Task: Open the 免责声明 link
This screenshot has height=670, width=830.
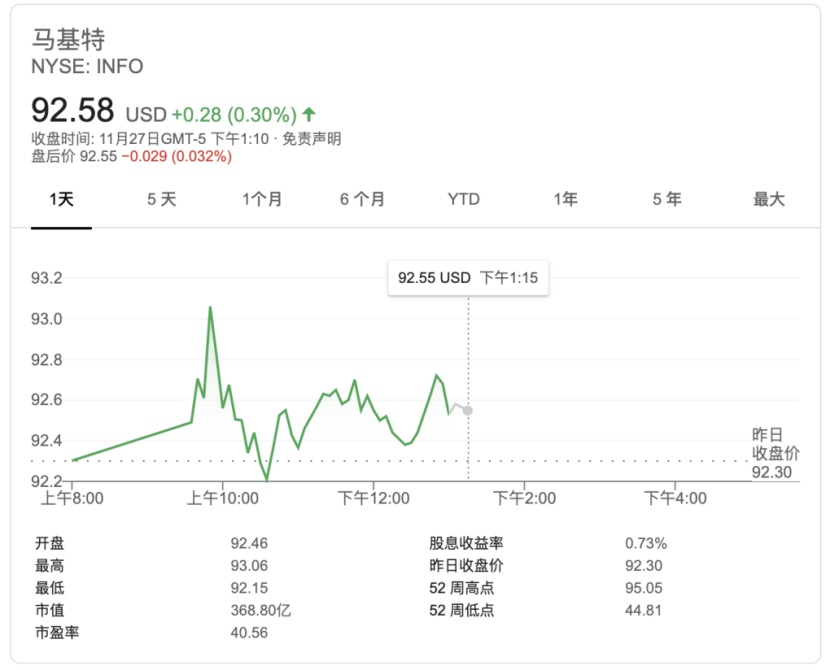Action: [311, 139]
